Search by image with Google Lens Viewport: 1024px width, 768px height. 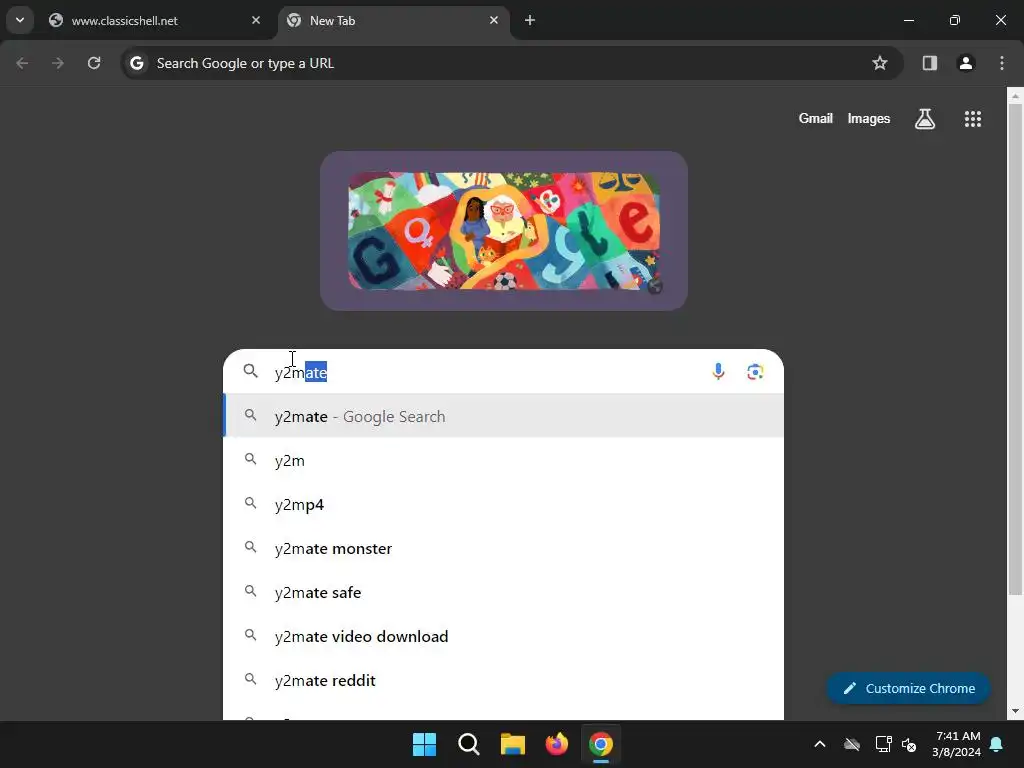click(755, 372)
